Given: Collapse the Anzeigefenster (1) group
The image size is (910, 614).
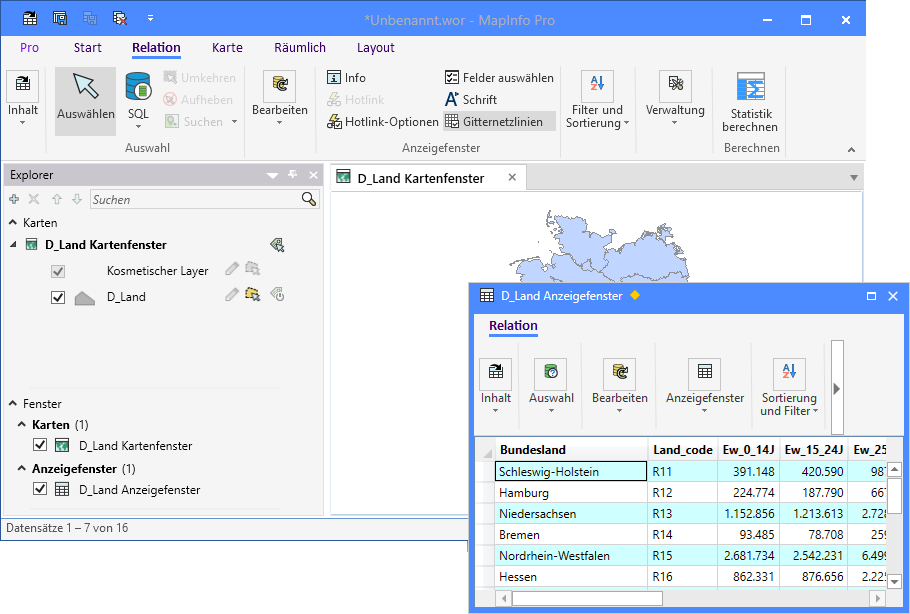Looking at the screenshot, I should [22, 468].
